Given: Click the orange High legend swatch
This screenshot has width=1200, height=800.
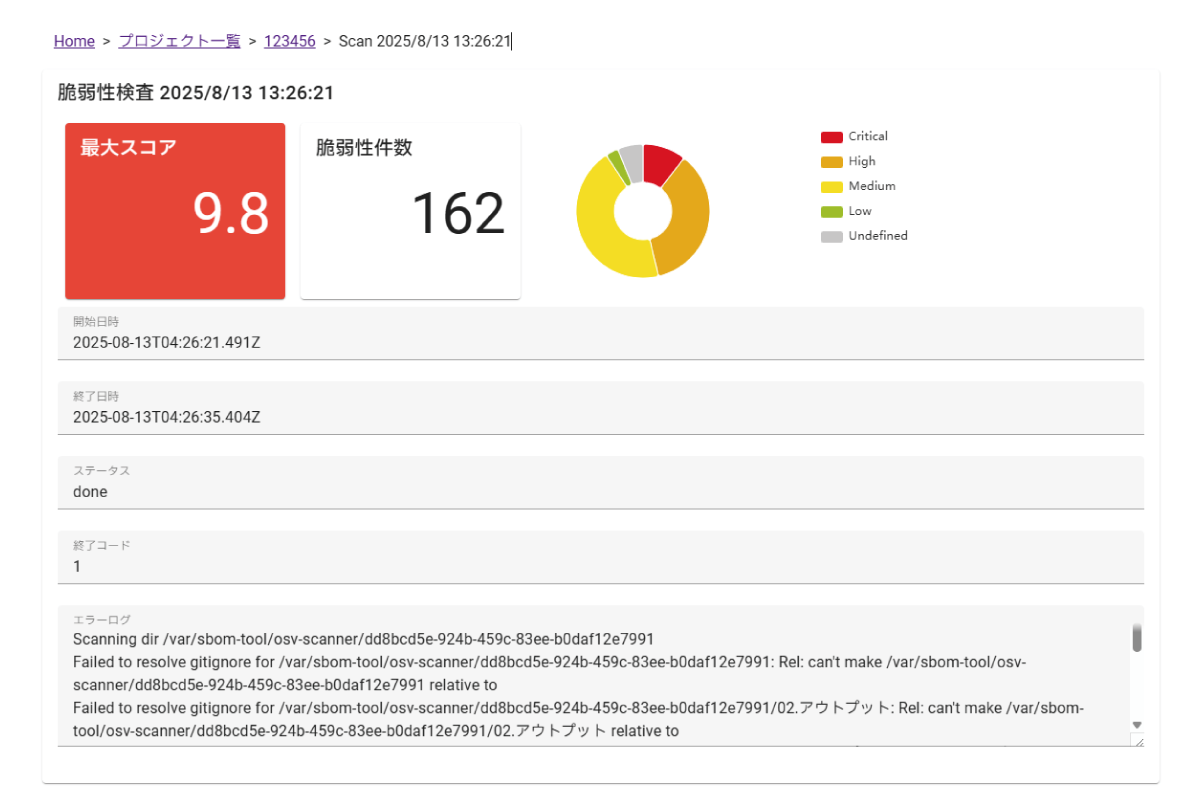Looking at the screenshot, I should click(831, 162).
